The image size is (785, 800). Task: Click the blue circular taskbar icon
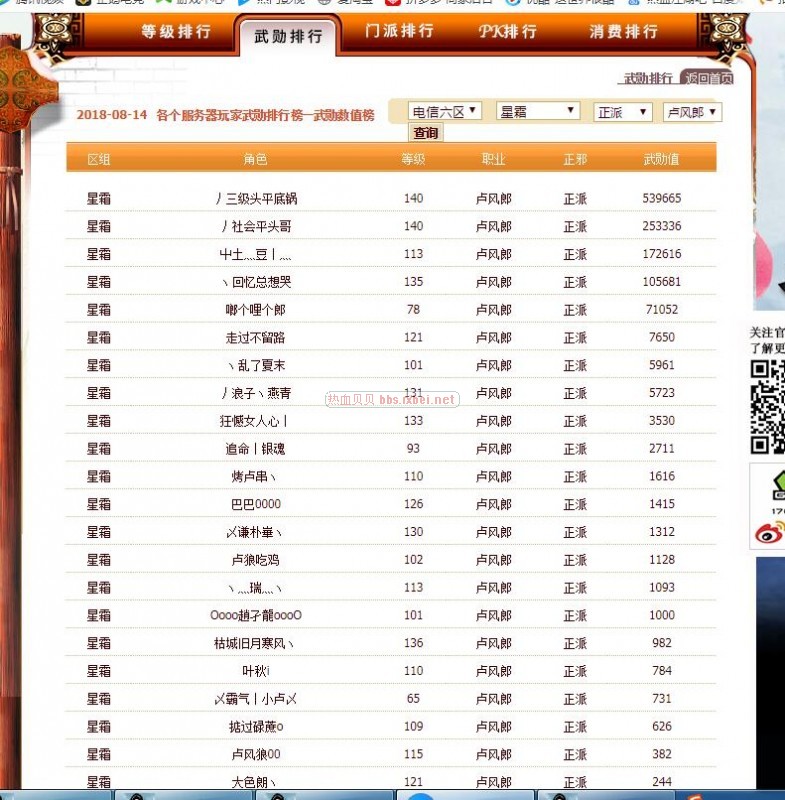click(x=423, y=796)
